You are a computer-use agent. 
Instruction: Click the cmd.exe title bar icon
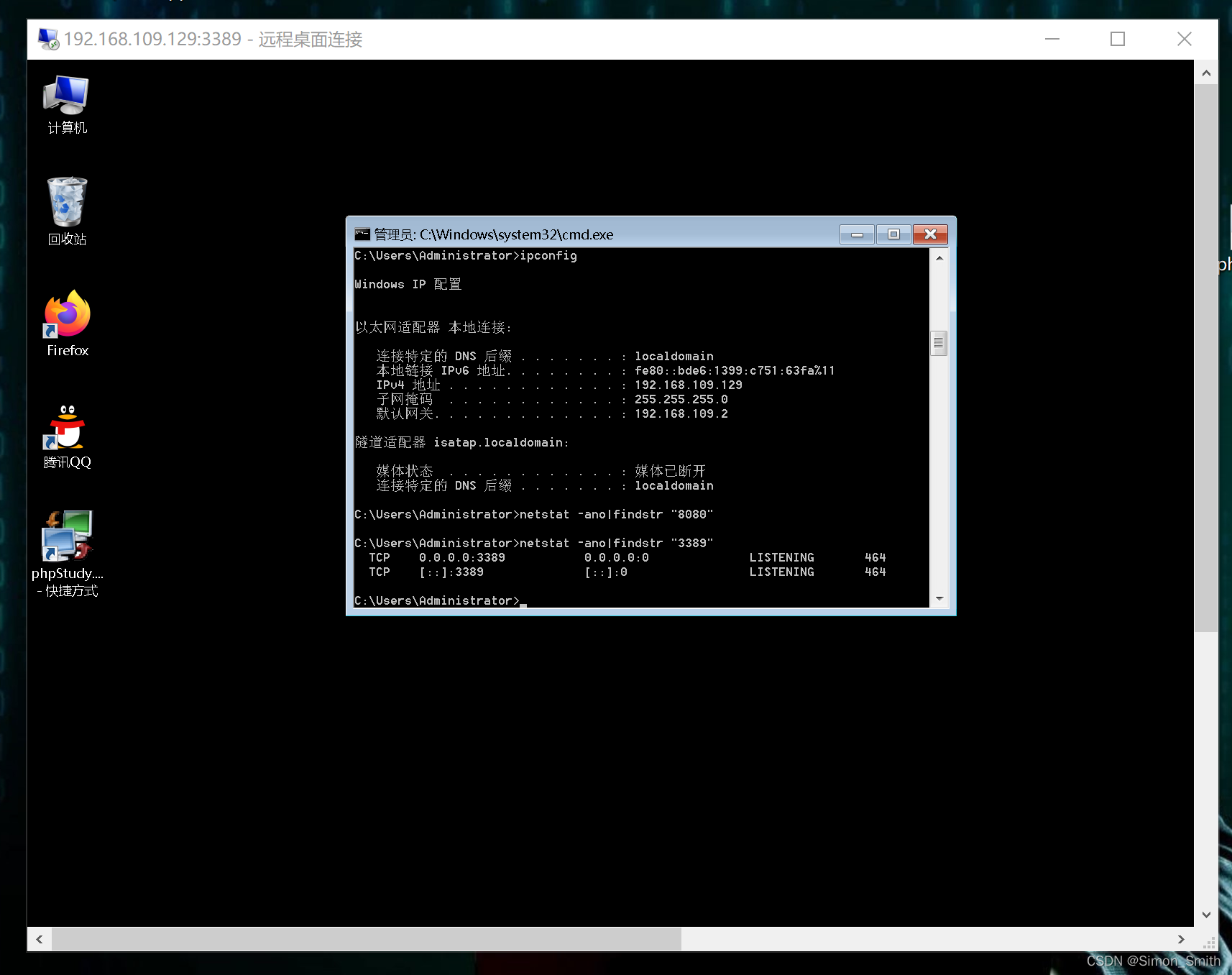362,234
